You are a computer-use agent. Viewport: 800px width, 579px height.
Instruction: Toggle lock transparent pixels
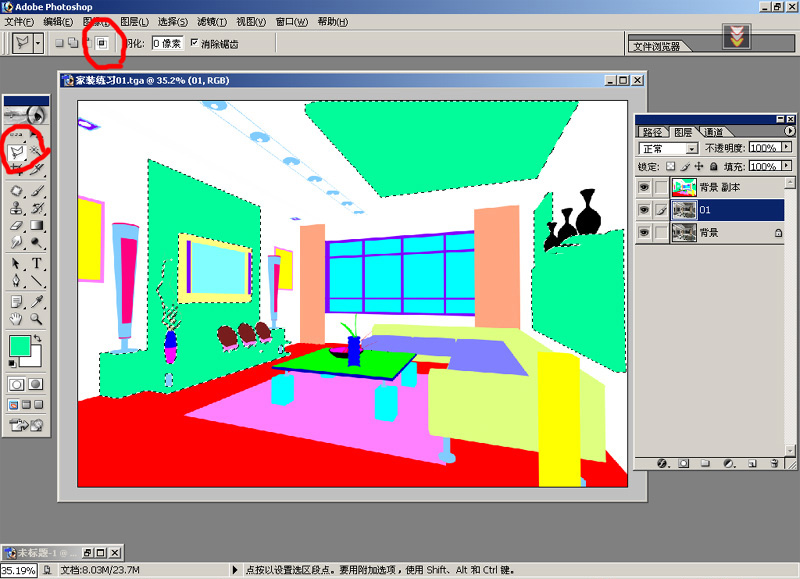(670, 166)
